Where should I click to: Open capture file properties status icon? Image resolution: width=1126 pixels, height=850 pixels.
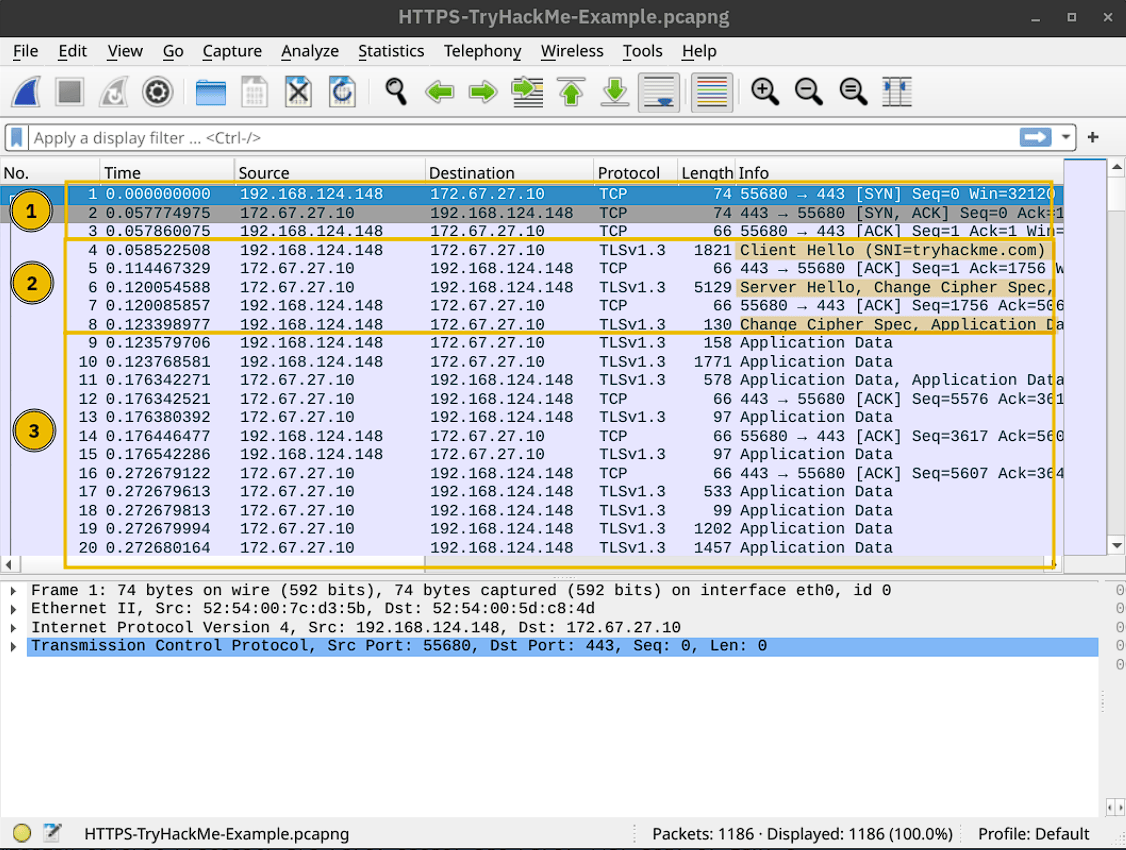coord(52,833)
